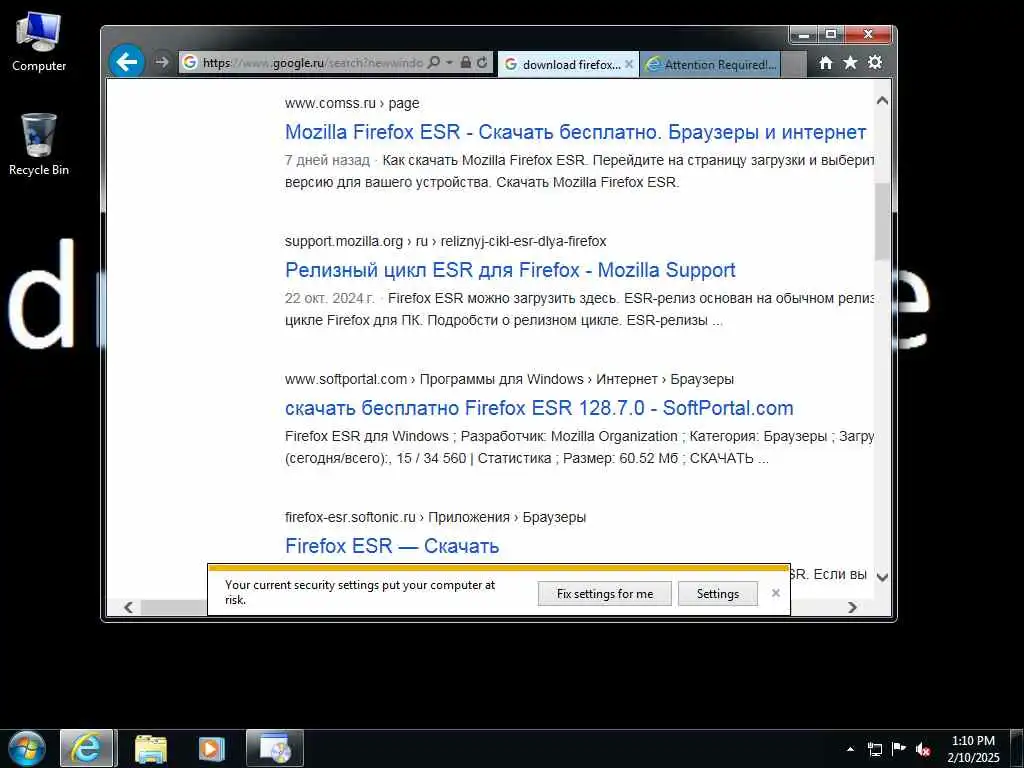
Task: Open the address bar dropdown arrow
Action: 449,63
